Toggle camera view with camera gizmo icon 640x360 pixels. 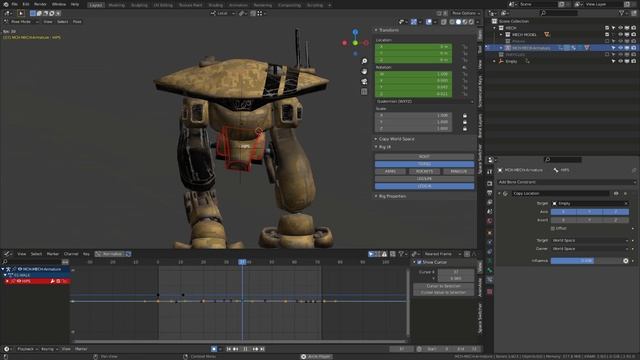pos(364,82)
